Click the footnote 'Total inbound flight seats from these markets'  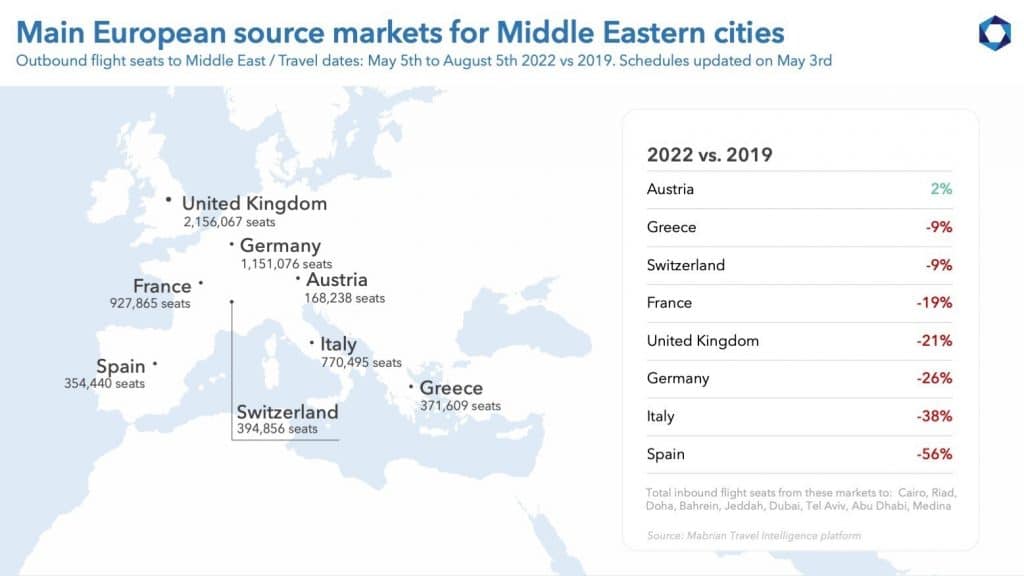801,500
